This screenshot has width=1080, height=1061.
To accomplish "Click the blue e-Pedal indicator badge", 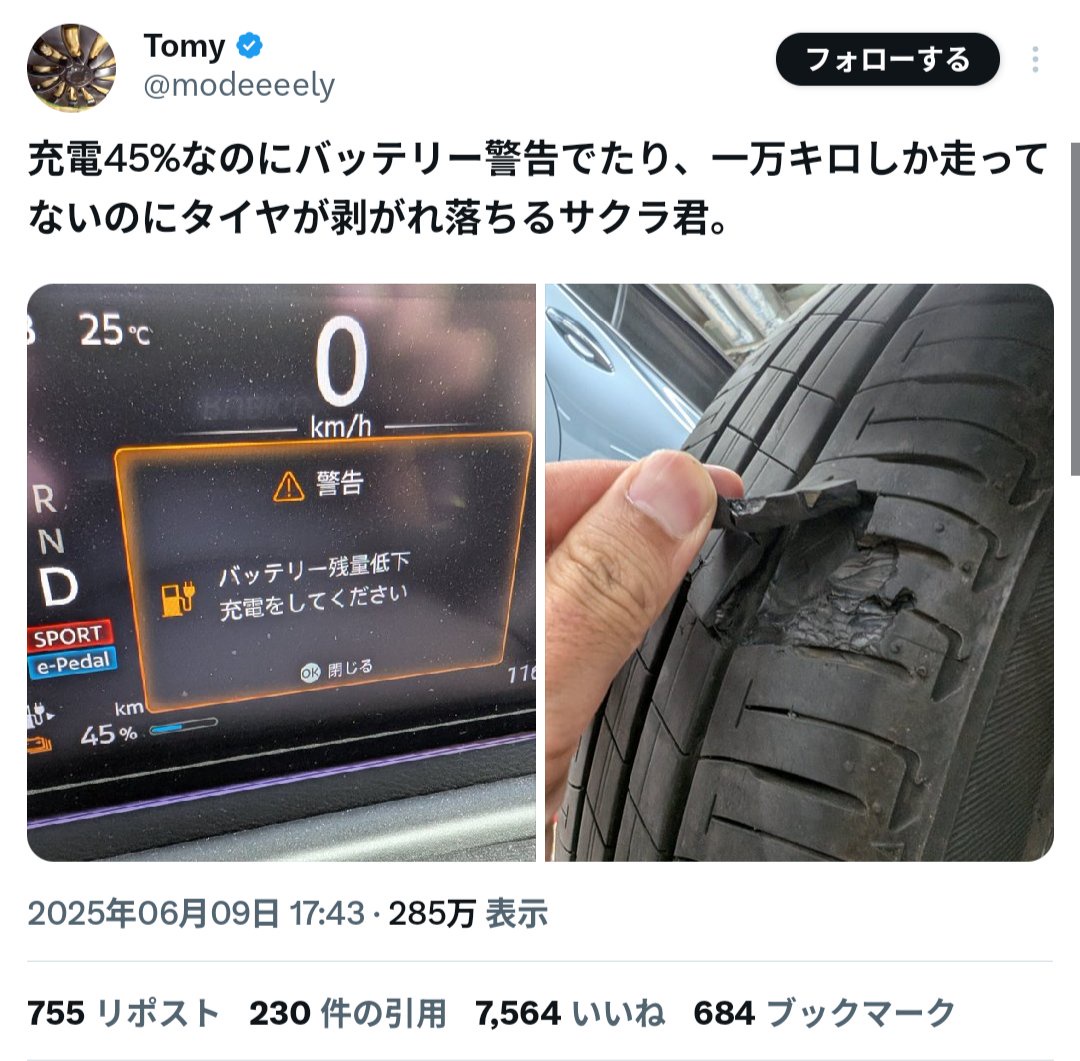I will 73,663.
